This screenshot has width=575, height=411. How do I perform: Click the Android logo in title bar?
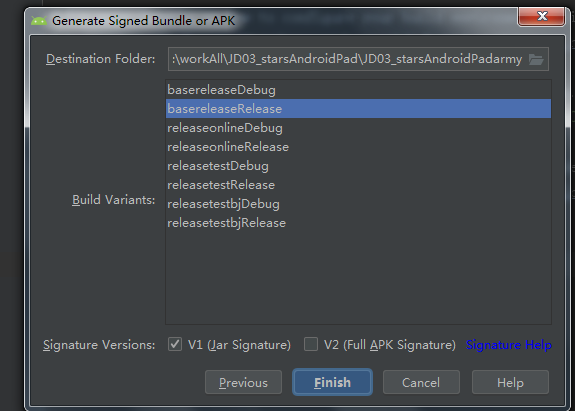pyautogui.click(x=39, y=21)
